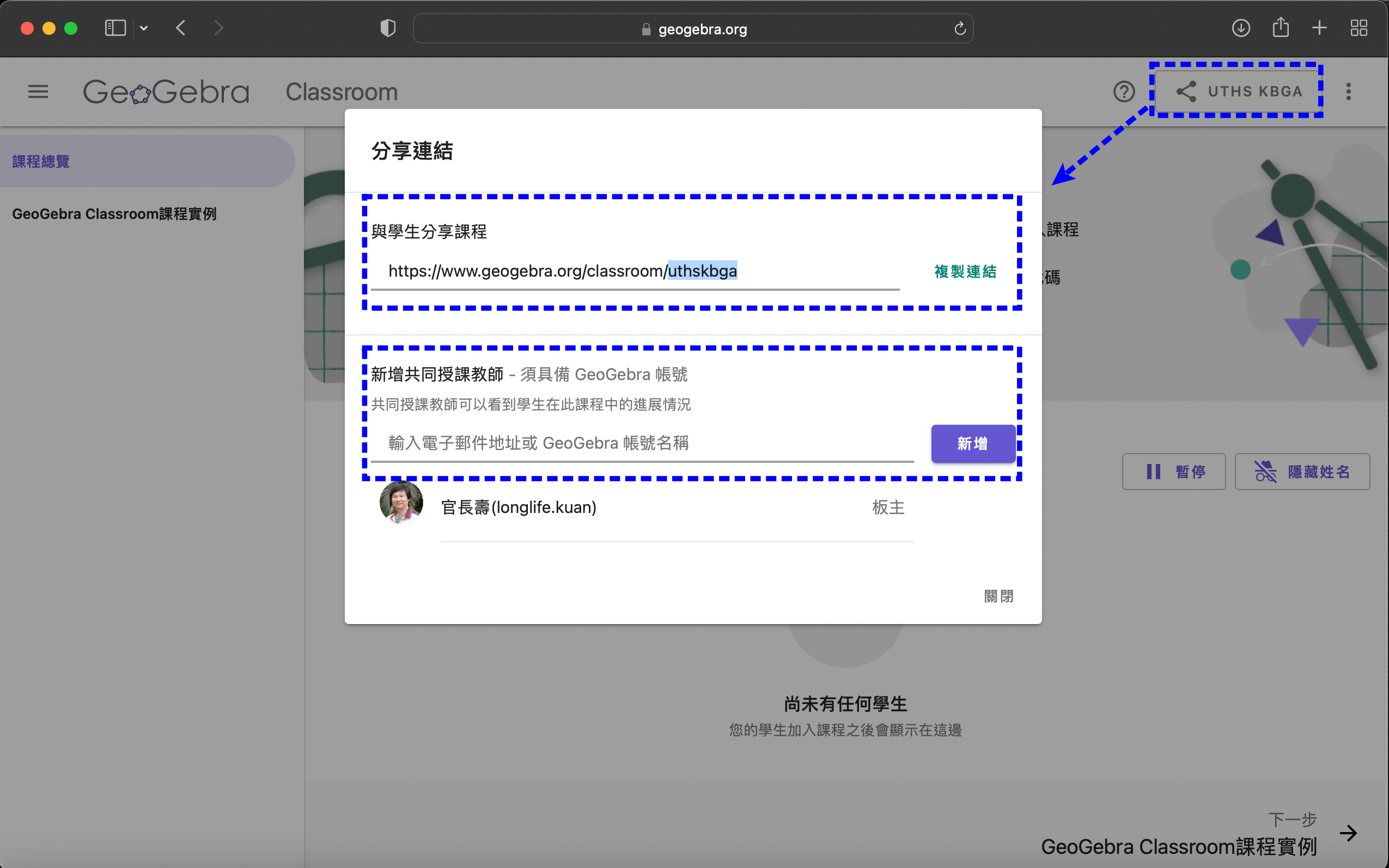
Task: Click the 尚未有任何學生 message
Action: click(x=845, y=704)
